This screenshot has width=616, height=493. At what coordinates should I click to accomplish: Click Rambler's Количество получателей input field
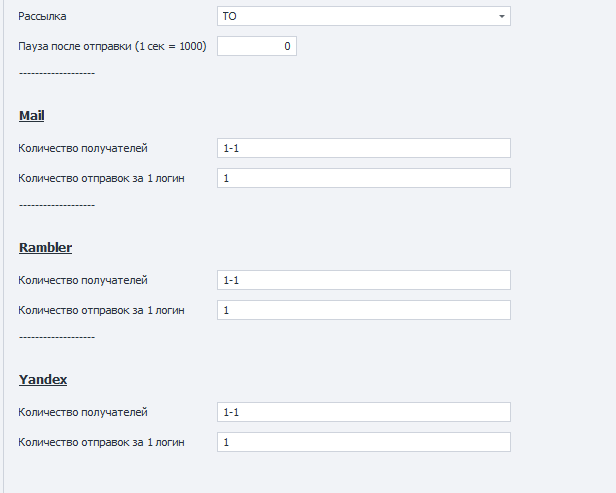point(363,281)
